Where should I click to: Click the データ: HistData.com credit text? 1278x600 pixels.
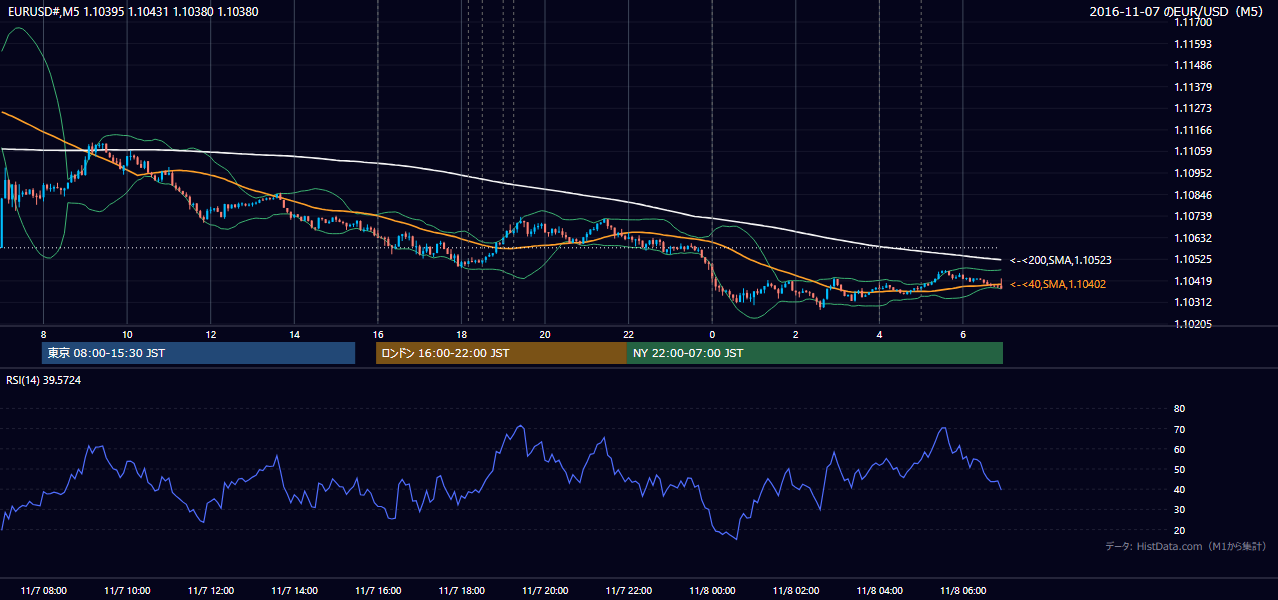1186,546
